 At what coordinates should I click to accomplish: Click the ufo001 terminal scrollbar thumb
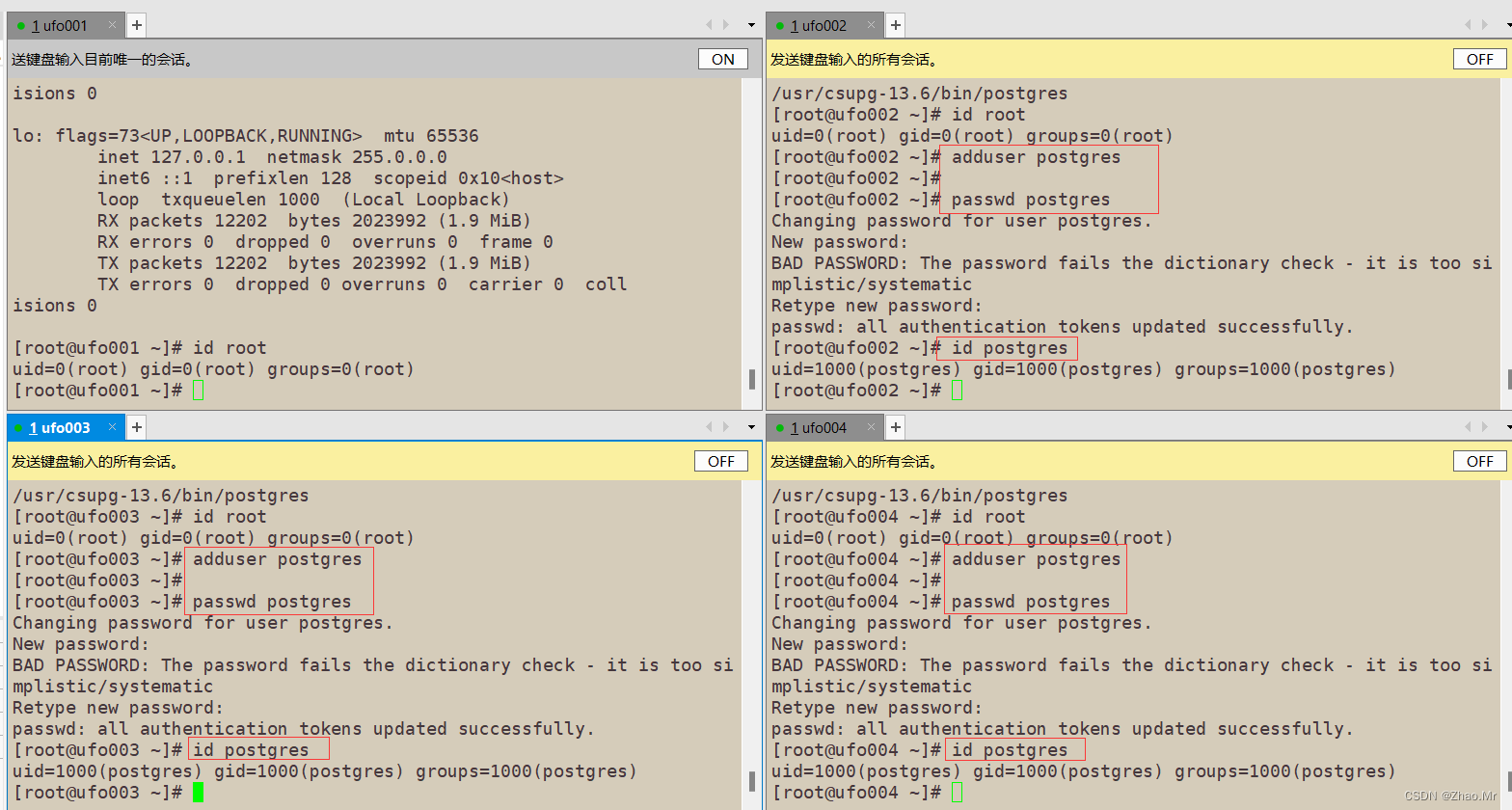(x=752, y=379)
